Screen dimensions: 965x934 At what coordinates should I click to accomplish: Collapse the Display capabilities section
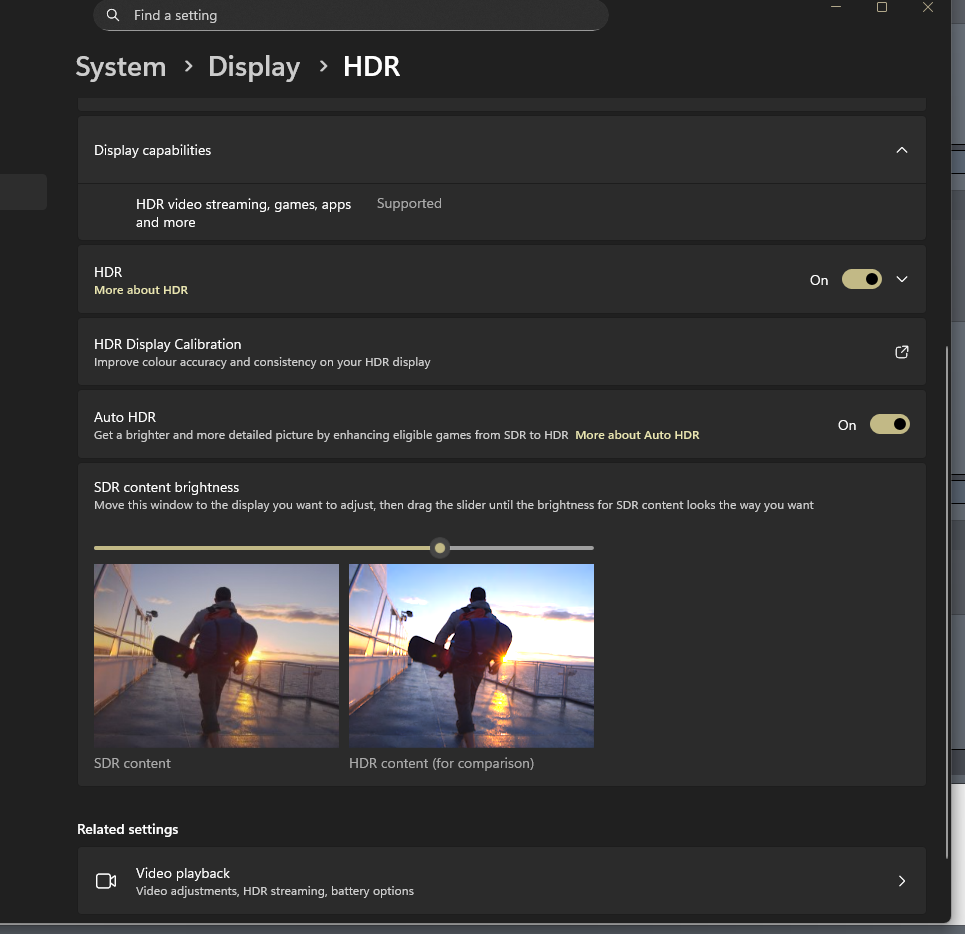(902, 150)
